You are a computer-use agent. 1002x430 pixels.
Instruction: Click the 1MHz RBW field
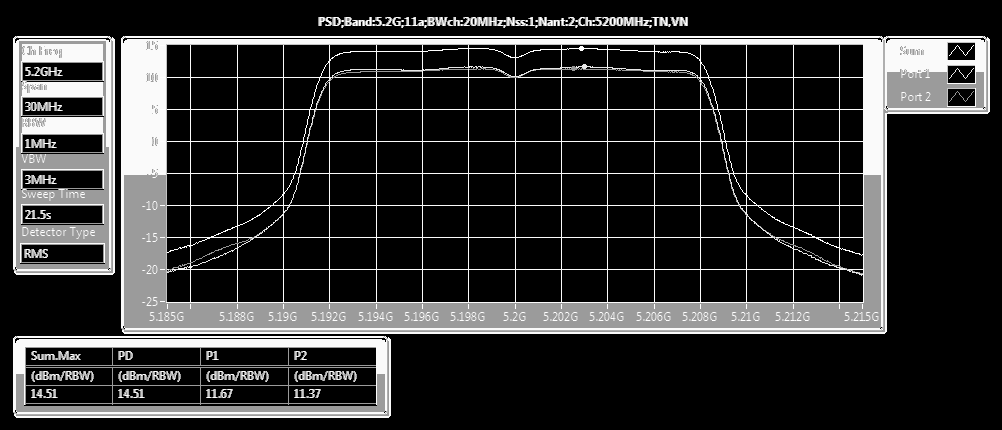click(x=63, y=144)
